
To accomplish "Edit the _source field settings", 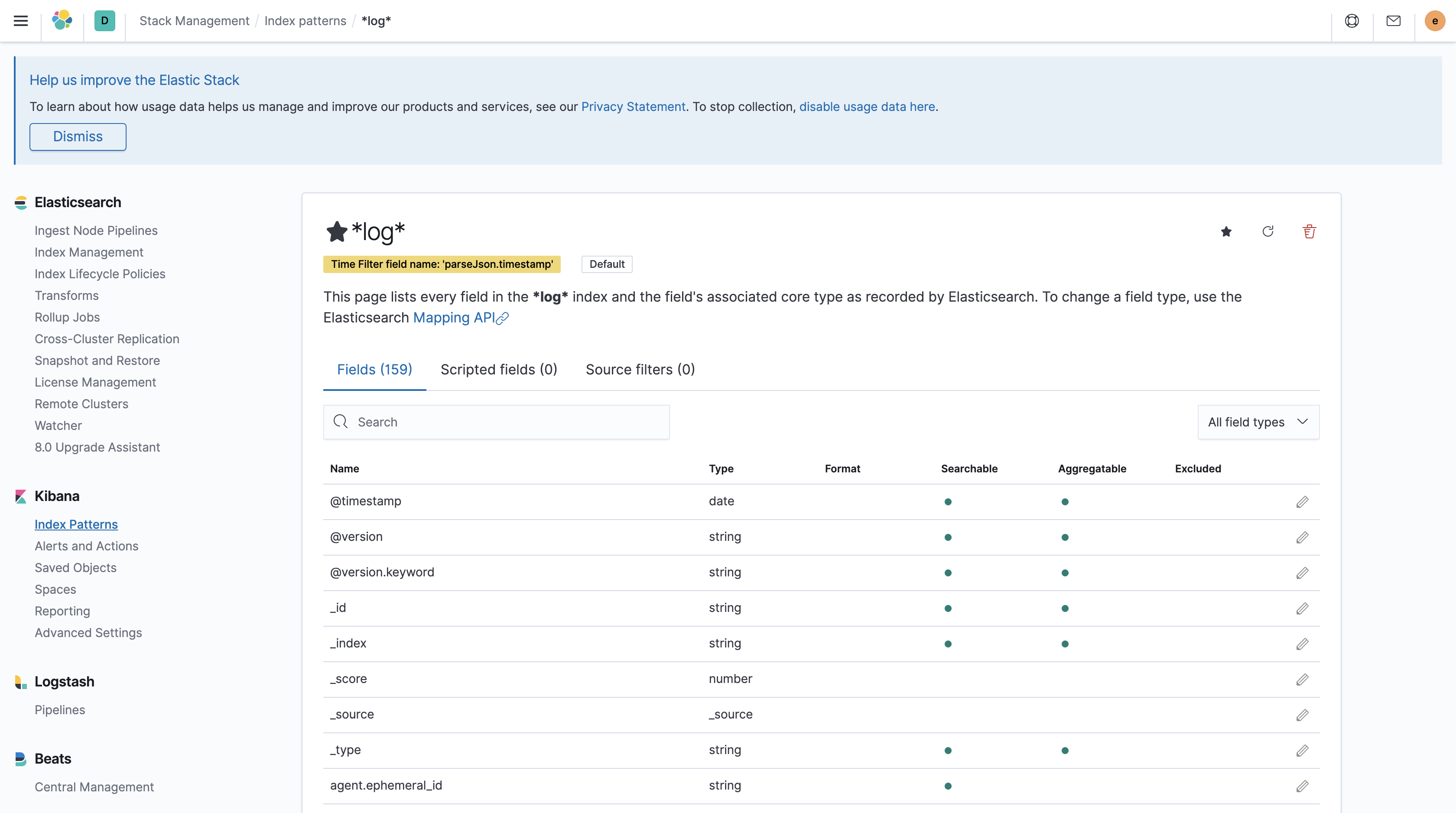I will (x=1302, y=715).
